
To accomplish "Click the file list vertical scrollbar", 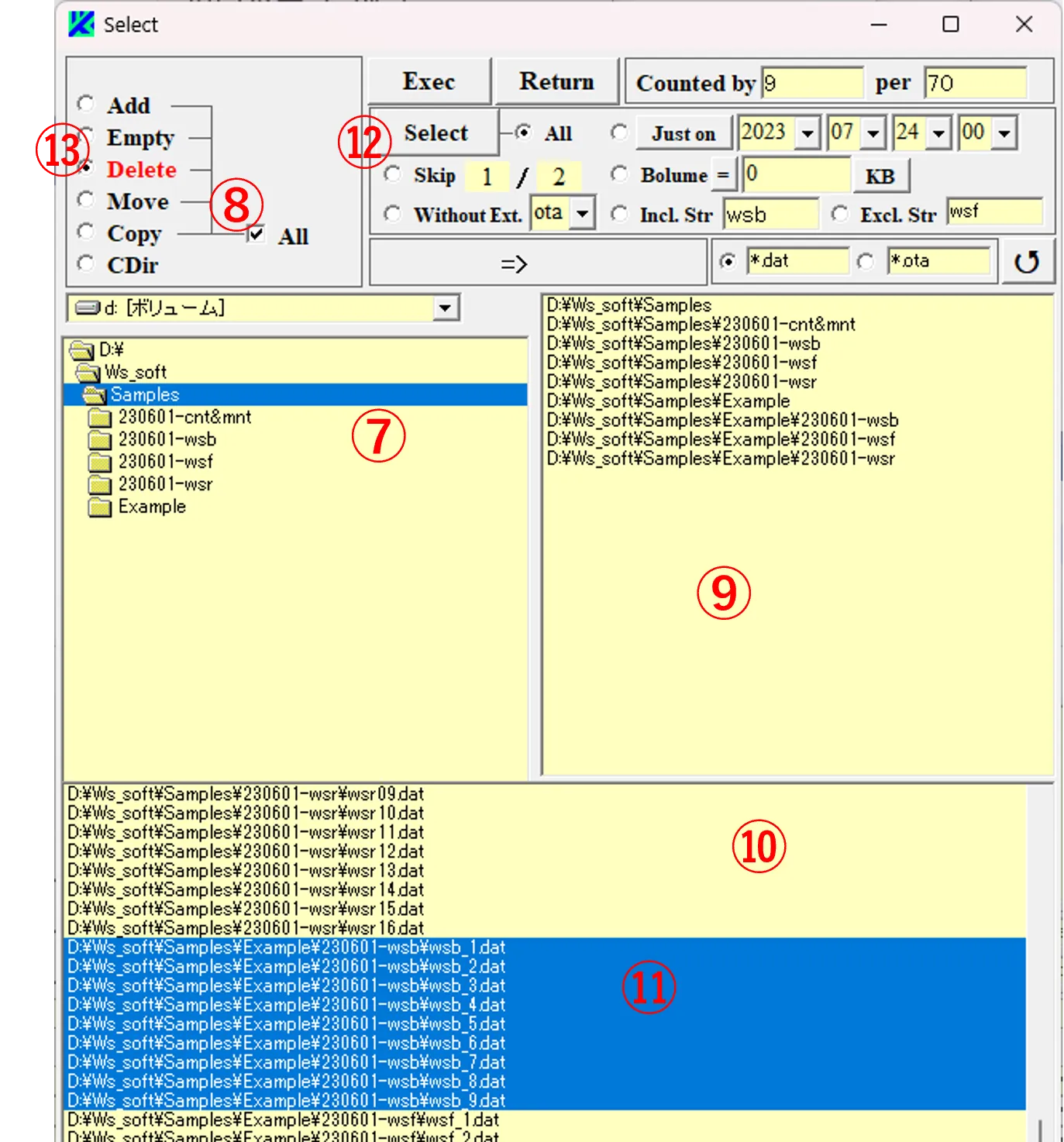I will pos(1039,962).
